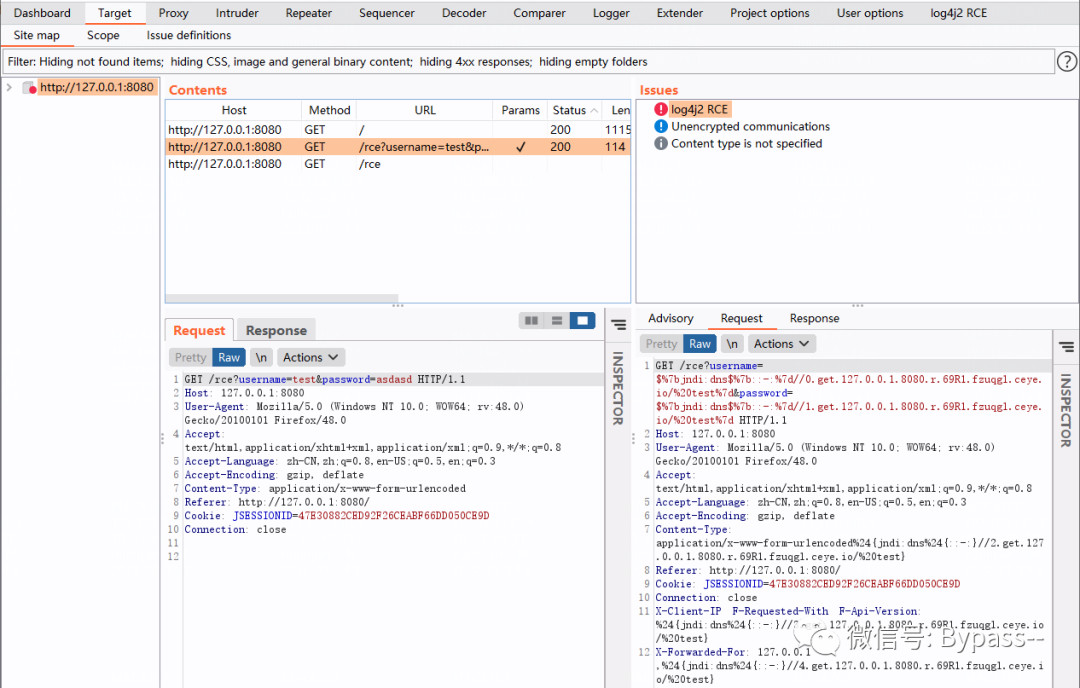Open the Sequencer tab
1080x688 pixels.
[x=386, y=13]
